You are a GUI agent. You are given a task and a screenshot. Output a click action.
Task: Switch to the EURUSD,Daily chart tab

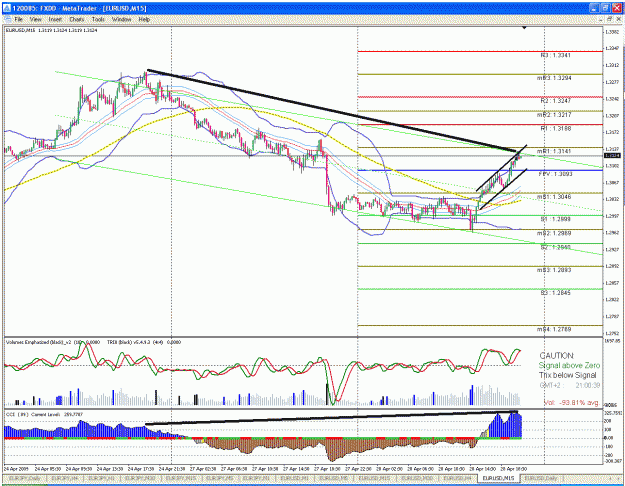(541, 478)
